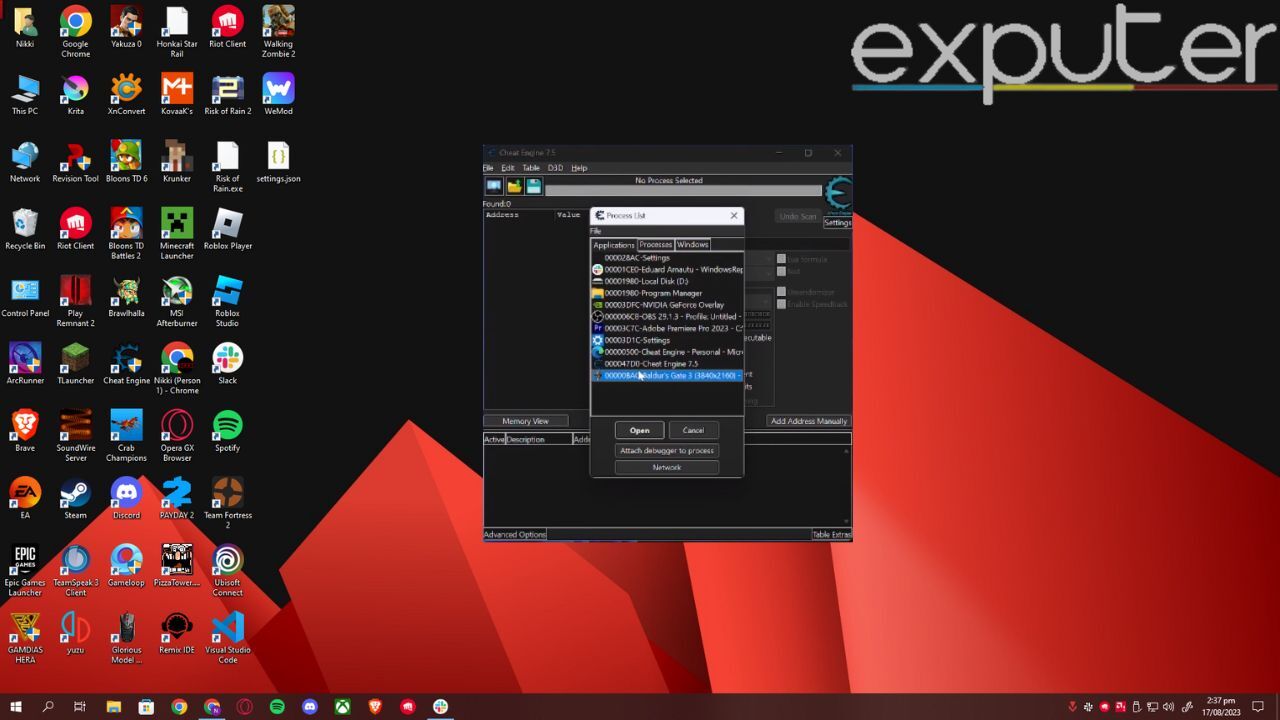Open the KovaaK's desktop icon

click(x=177, y=95)
